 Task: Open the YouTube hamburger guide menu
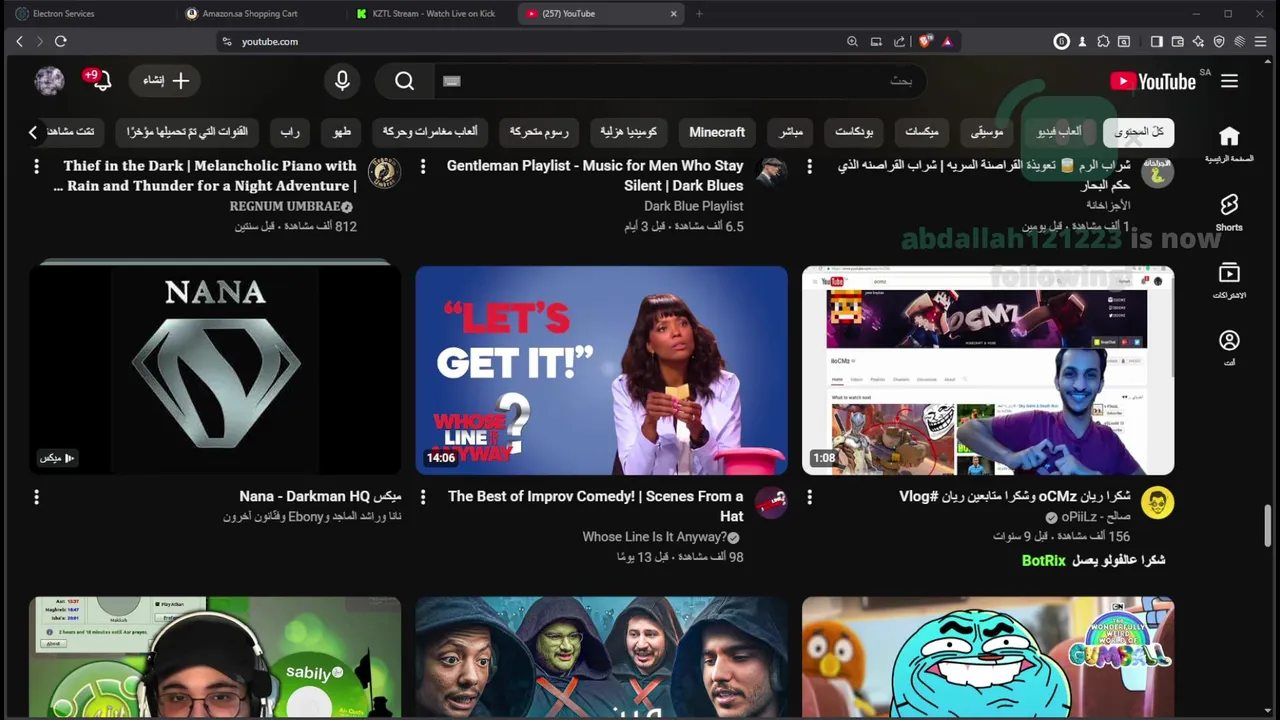point(1229,81)
